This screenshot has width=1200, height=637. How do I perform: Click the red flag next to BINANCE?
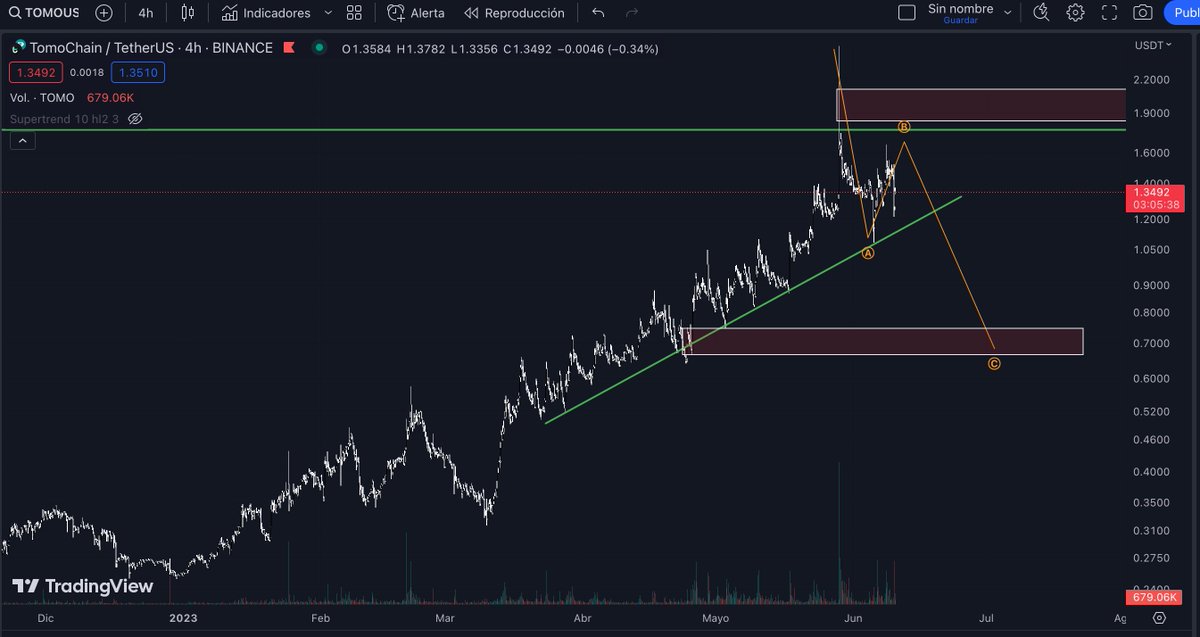point(290,48)
